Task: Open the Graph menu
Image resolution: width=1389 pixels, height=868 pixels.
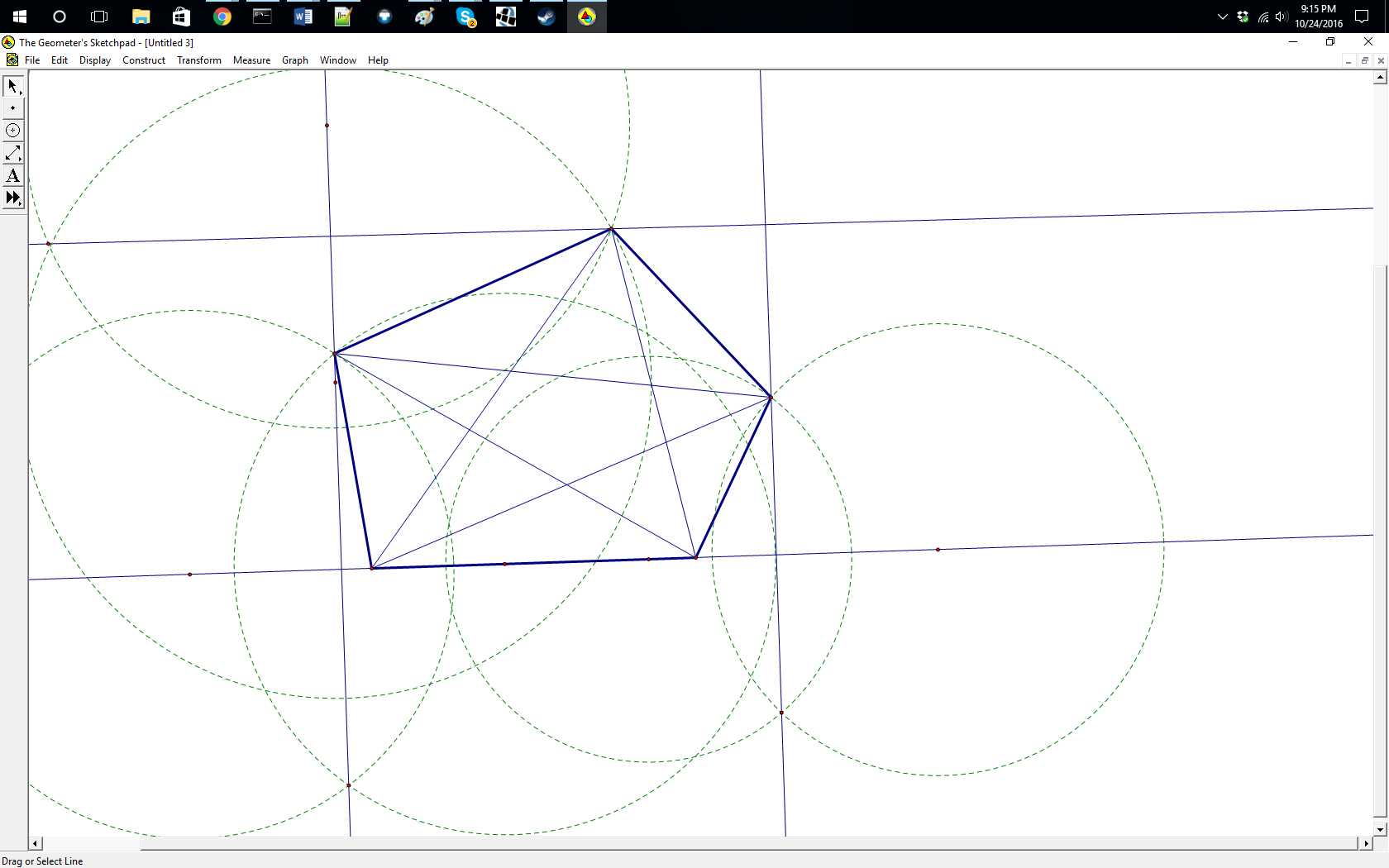Action: pos(295,60)
